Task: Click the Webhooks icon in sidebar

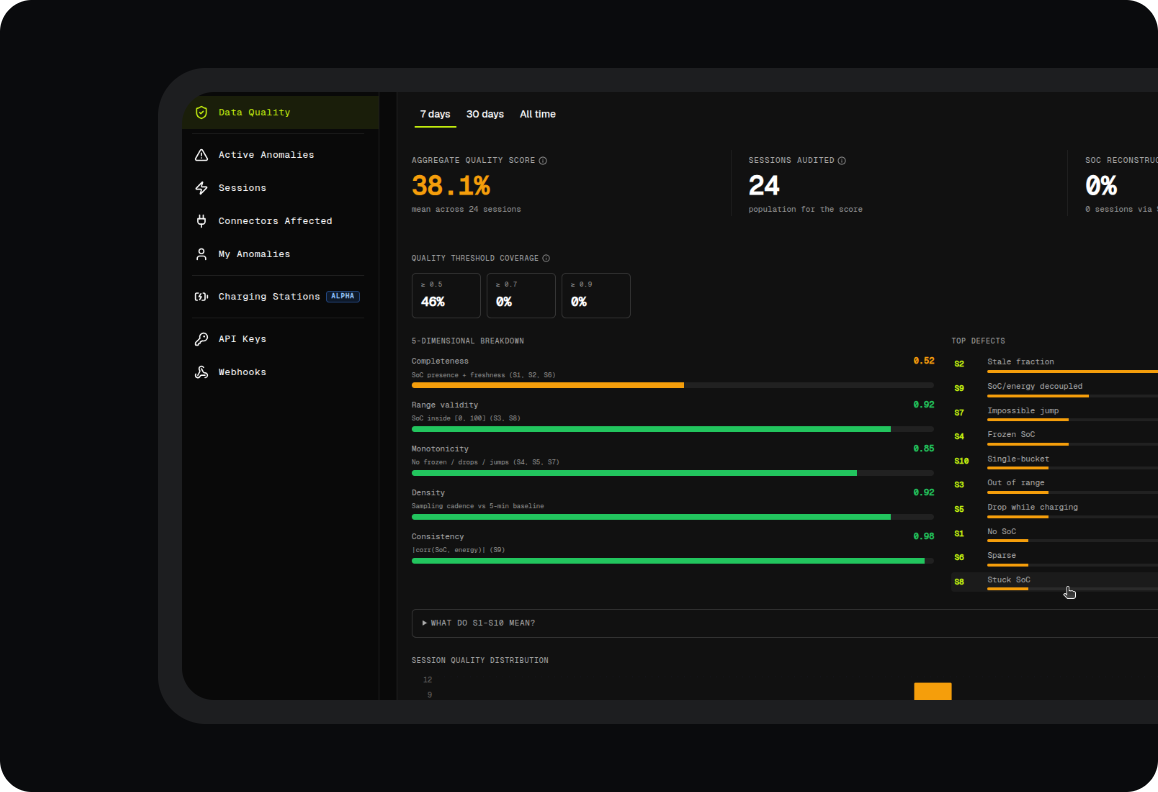Action: [x=201, y=372]
